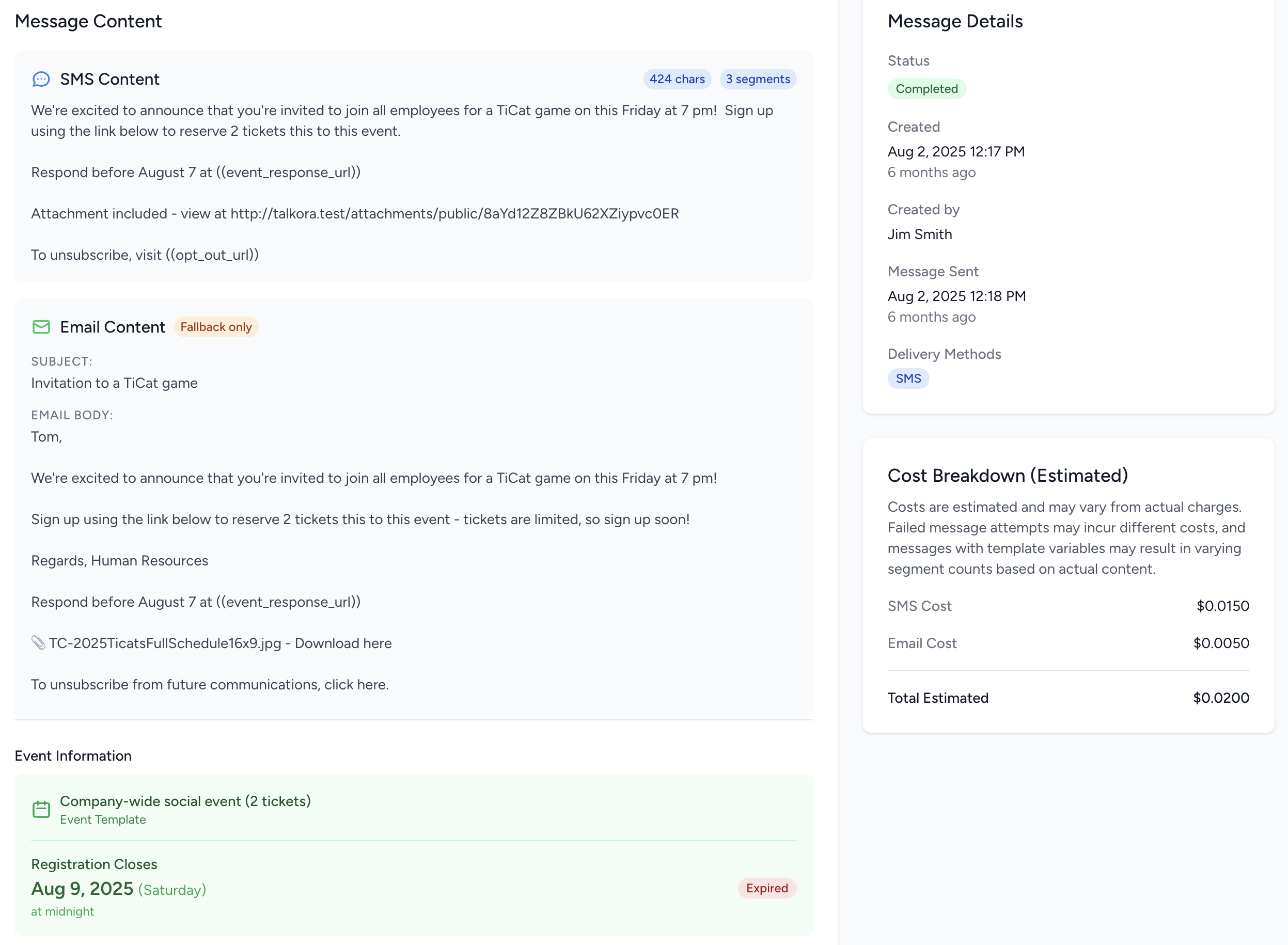Click the Expired badge on Registration Closes
This screenshot has height=945, width=1288.
(766, 888)
